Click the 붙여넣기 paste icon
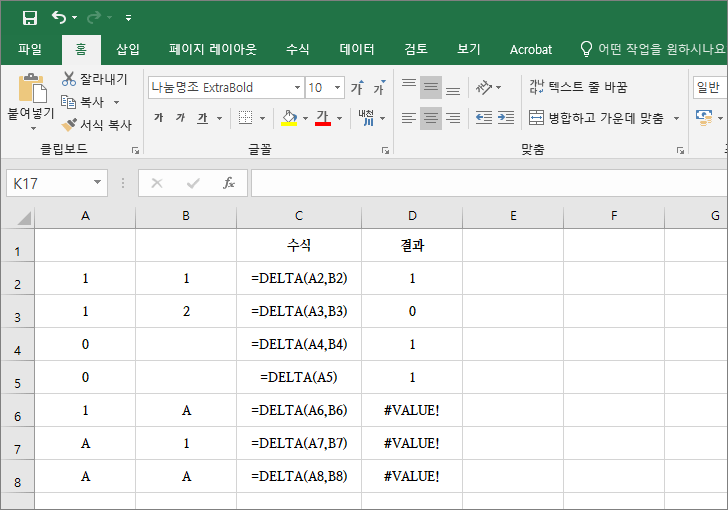Viewport: 728px width, 510px height. [x=32, y=88]
